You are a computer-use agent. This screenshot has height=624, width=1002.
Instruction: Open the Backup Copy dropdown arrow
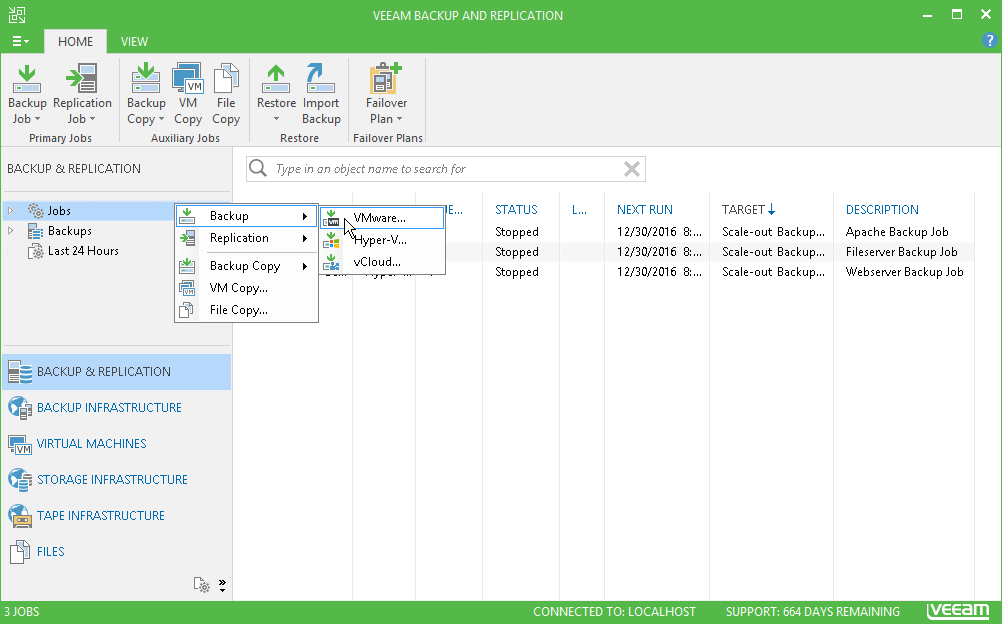[161, 120]
